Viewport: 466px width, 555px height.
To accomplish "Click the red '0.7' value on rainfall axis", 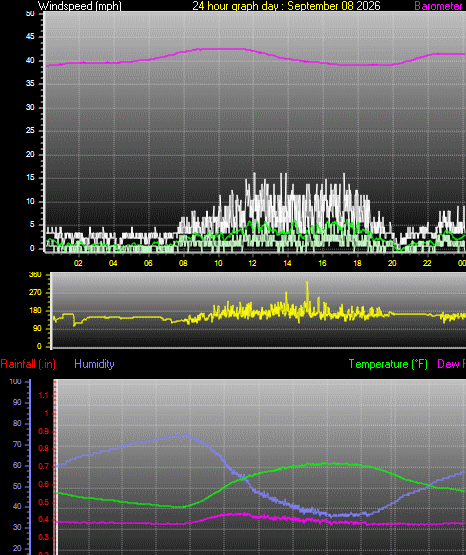I will coord(44,467).
